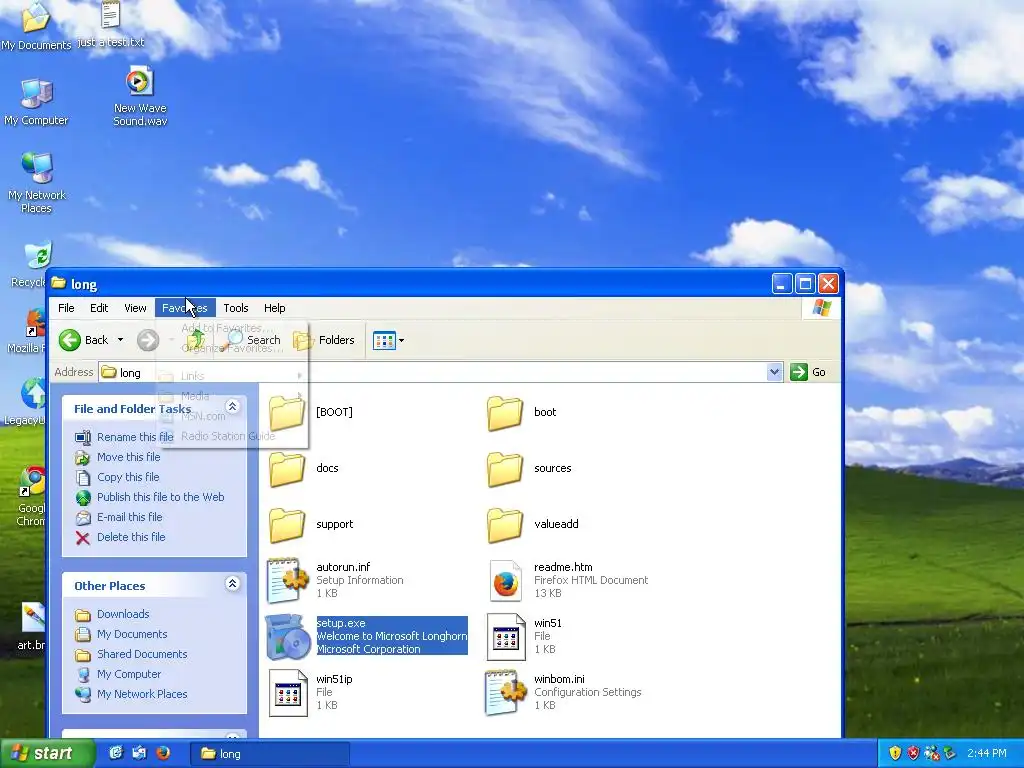This screenshot has height=768, width=1024.
Task: Go to My Documents in Other Places
Action: [x=132, y=634]
